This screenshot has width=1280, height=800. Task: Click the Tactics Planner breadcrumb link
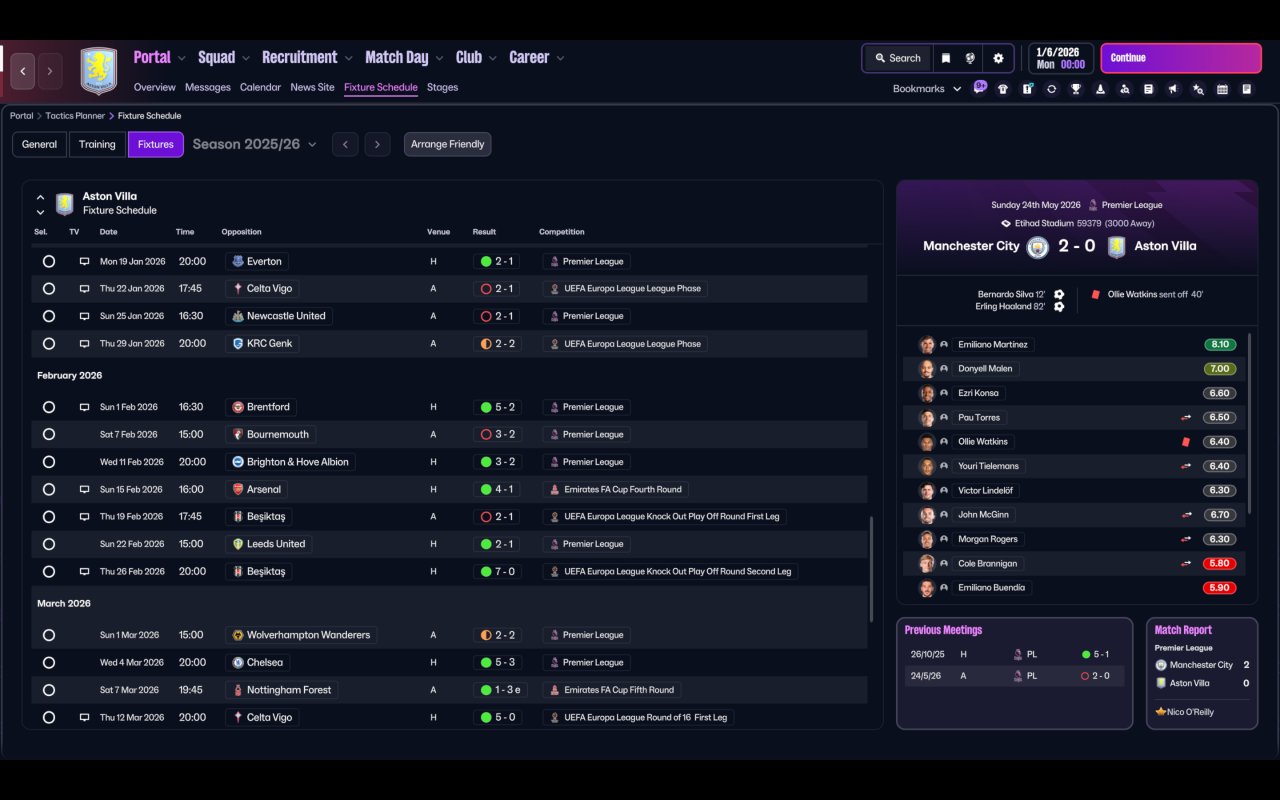click(x=75, y=116)
